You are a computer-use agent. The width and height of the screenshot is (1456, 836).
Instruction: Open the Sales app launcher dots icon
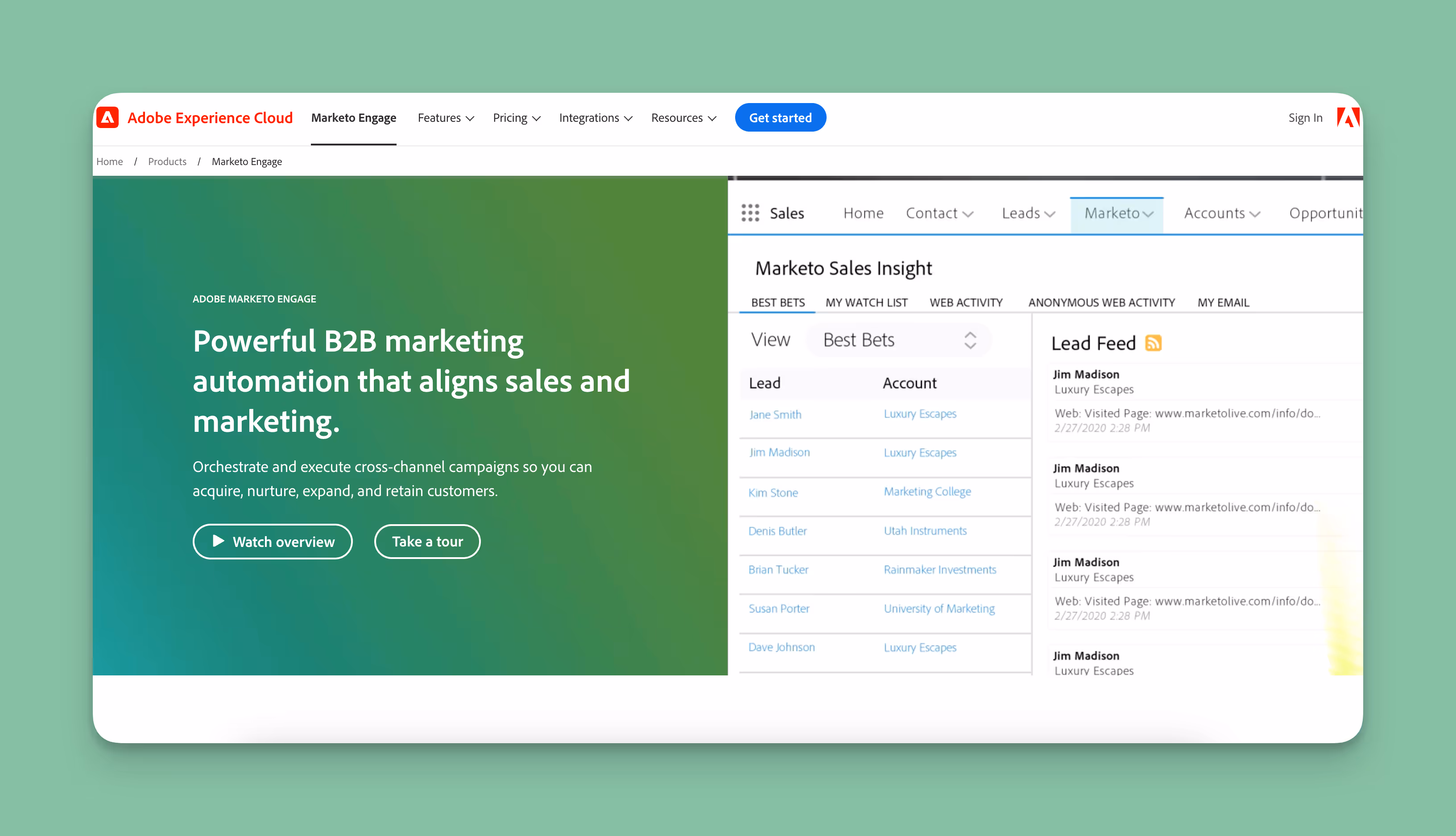(750, 213)
